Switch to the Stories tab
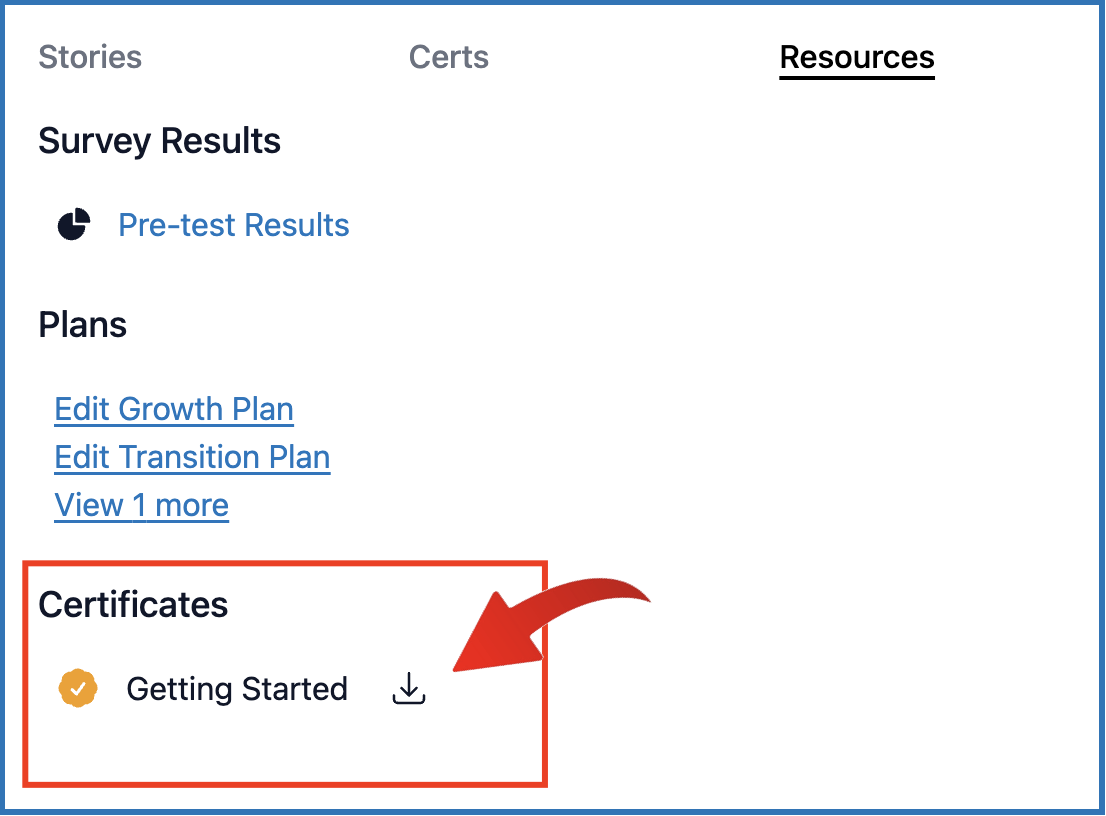 (90, 57)
